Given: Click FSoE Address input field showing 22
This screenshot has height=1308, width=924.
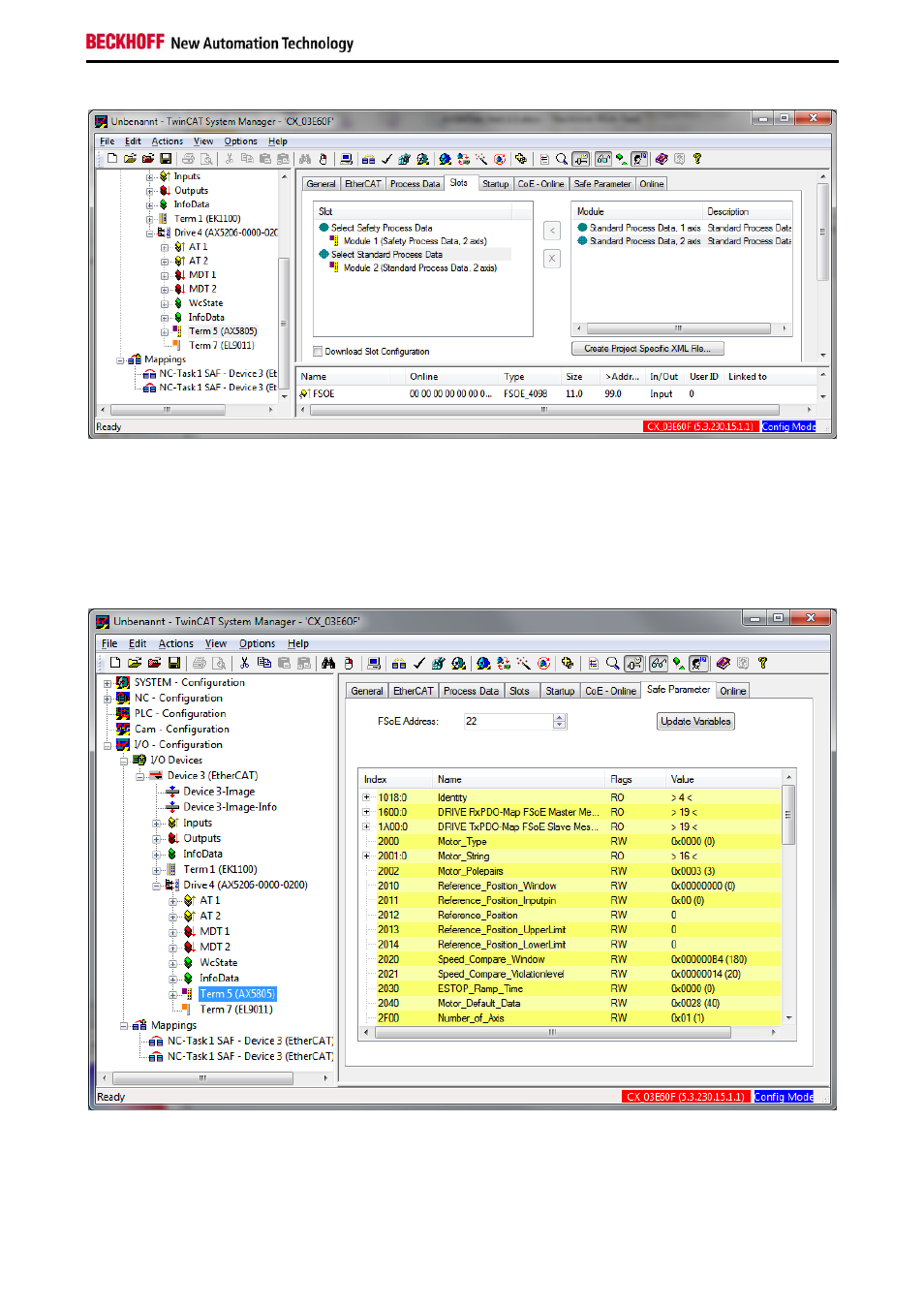Looking at the screenshot, I should [x=508, y=722].
